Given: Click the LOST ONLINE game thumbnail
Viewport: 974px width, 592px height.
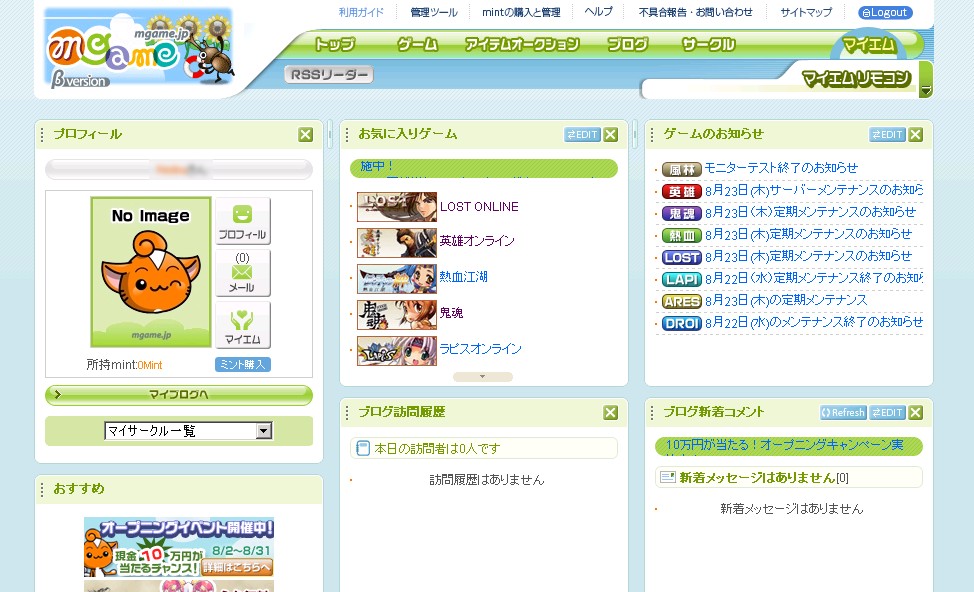Looking at the screenshot, I should pos(396,207).
